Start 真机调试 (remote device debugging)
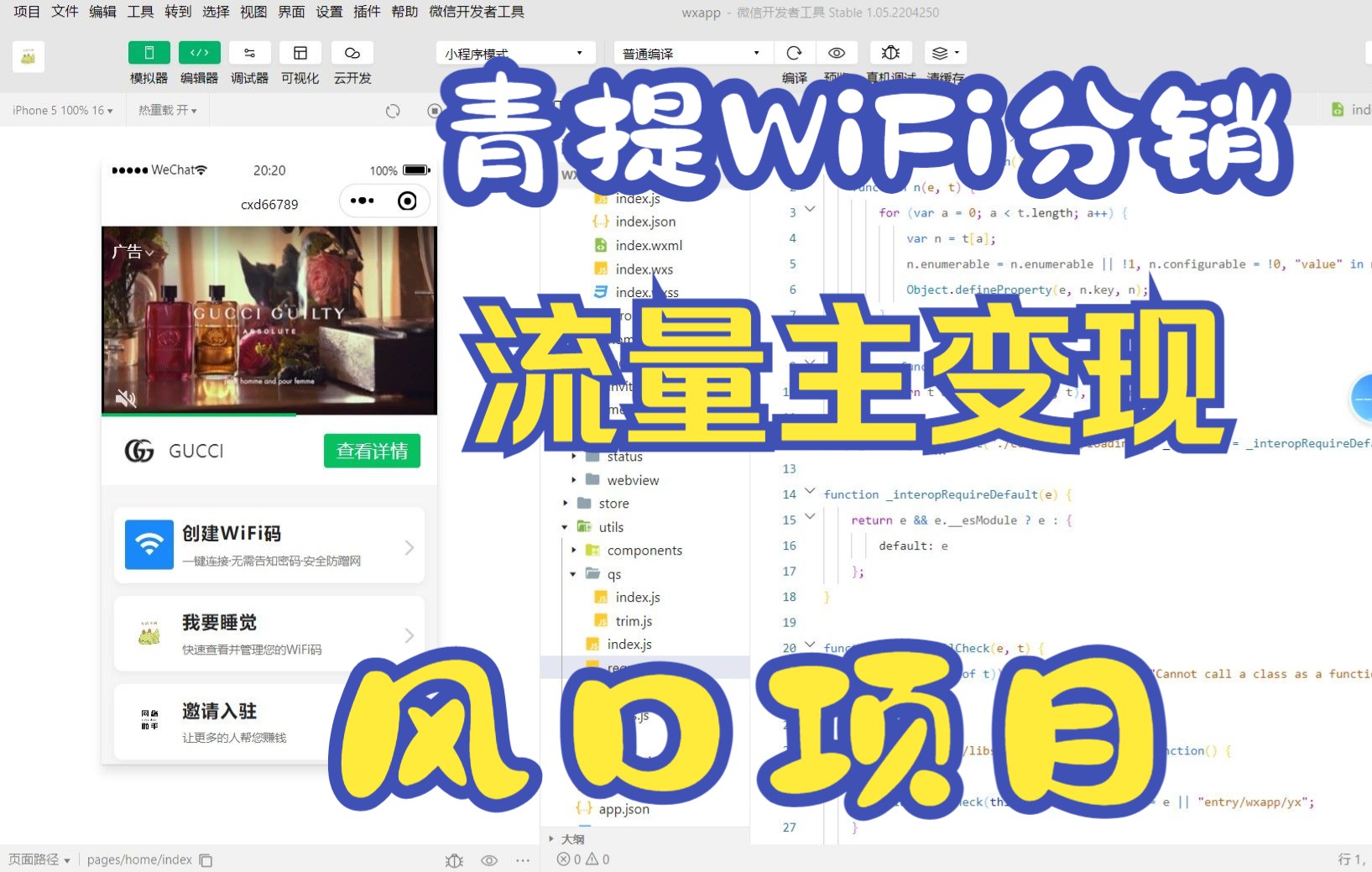Screen dimensions: 1372x872 [x=890, y=52]
